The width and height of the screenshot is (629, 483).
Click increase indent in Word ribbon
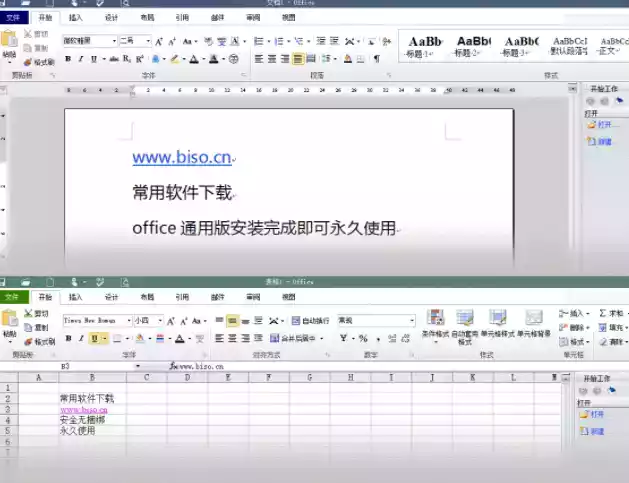pos(334,41)
